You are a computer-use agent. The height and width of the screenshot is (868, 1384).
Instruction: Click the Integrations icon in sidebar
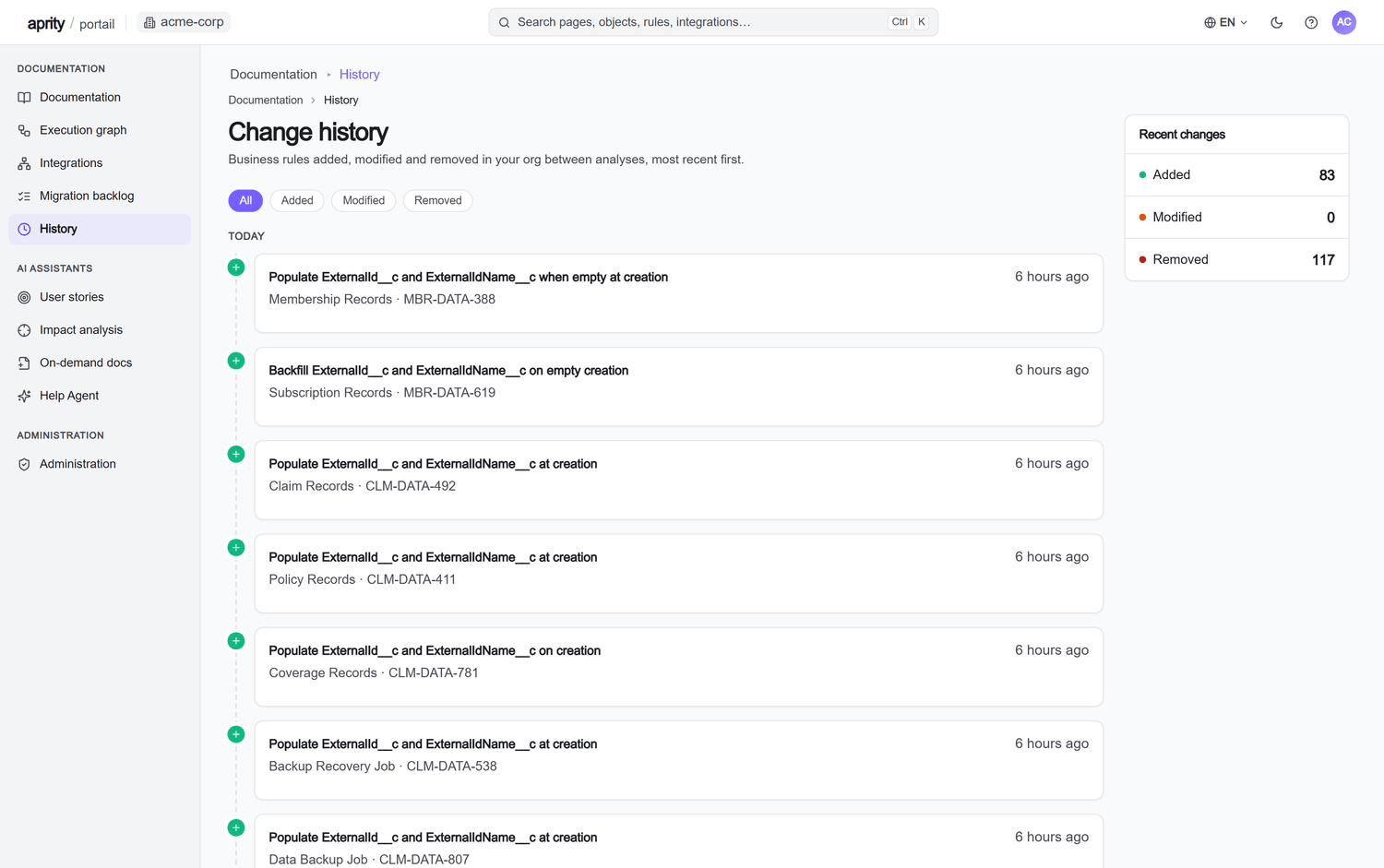[x=24, y=163]
